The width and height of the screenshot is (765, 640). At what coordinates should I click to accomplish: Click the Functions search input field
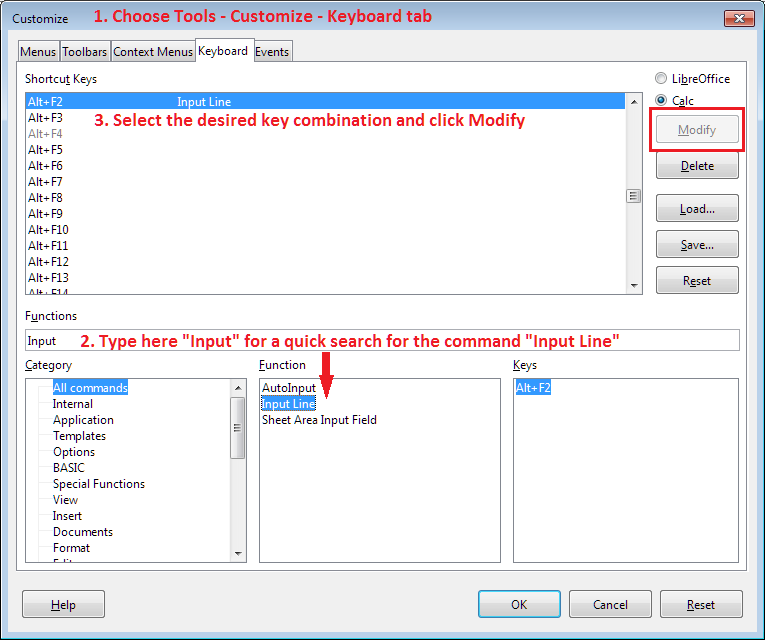(x=380, y=341)
